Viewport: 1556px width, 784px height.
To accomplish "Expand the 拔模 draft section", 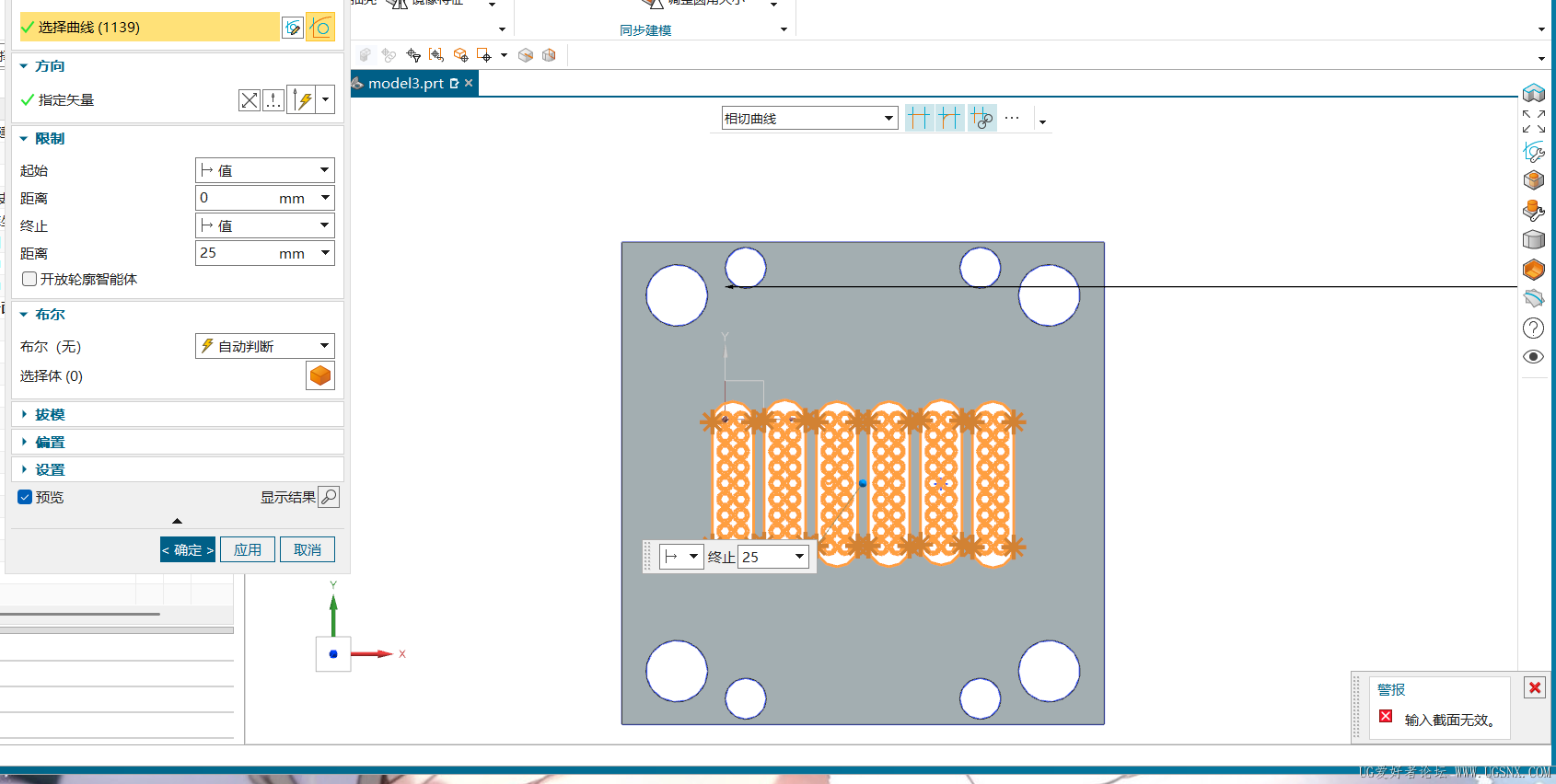I will click(x=50, y=415).
